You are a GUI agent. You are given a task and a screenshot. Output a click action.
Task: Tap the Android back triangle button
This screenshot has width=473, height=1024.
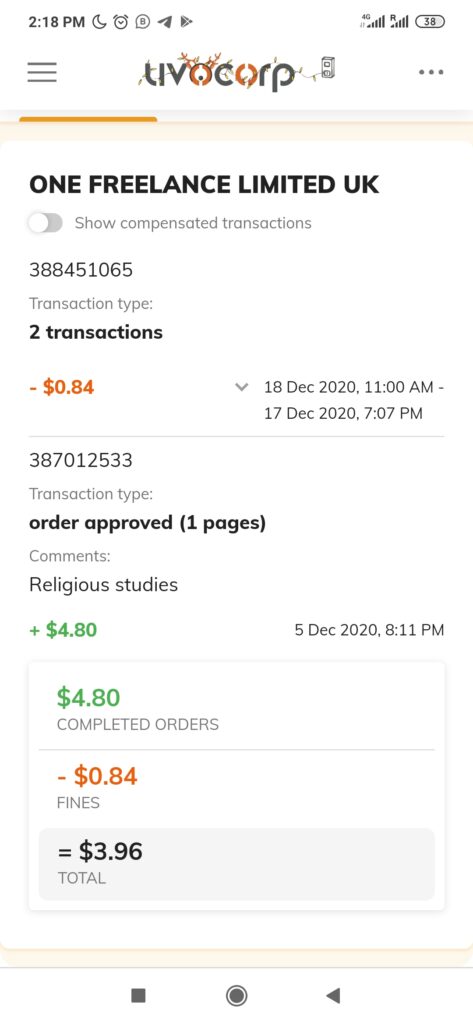333,995
